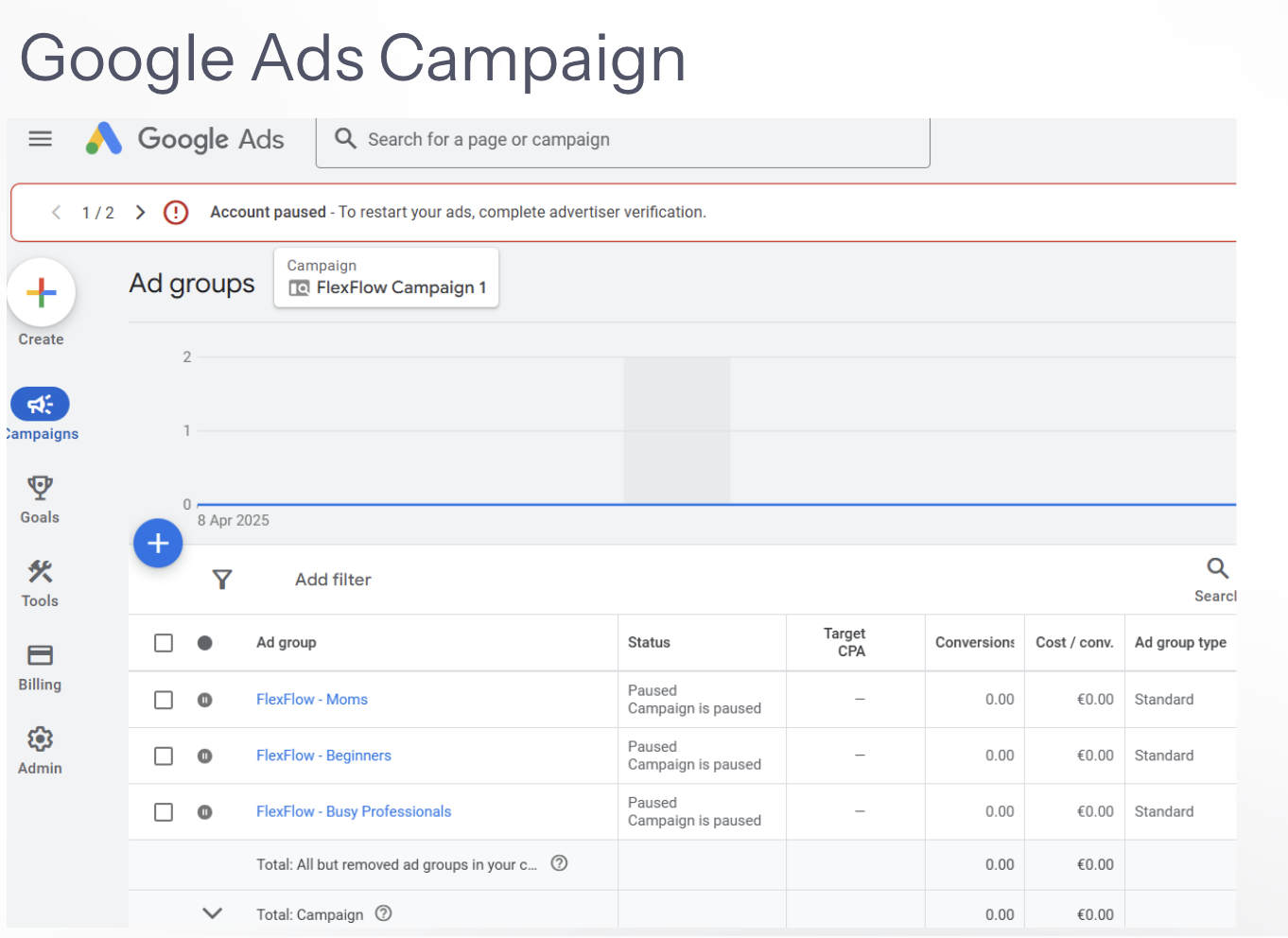Click Add filter

coord(333,580)
